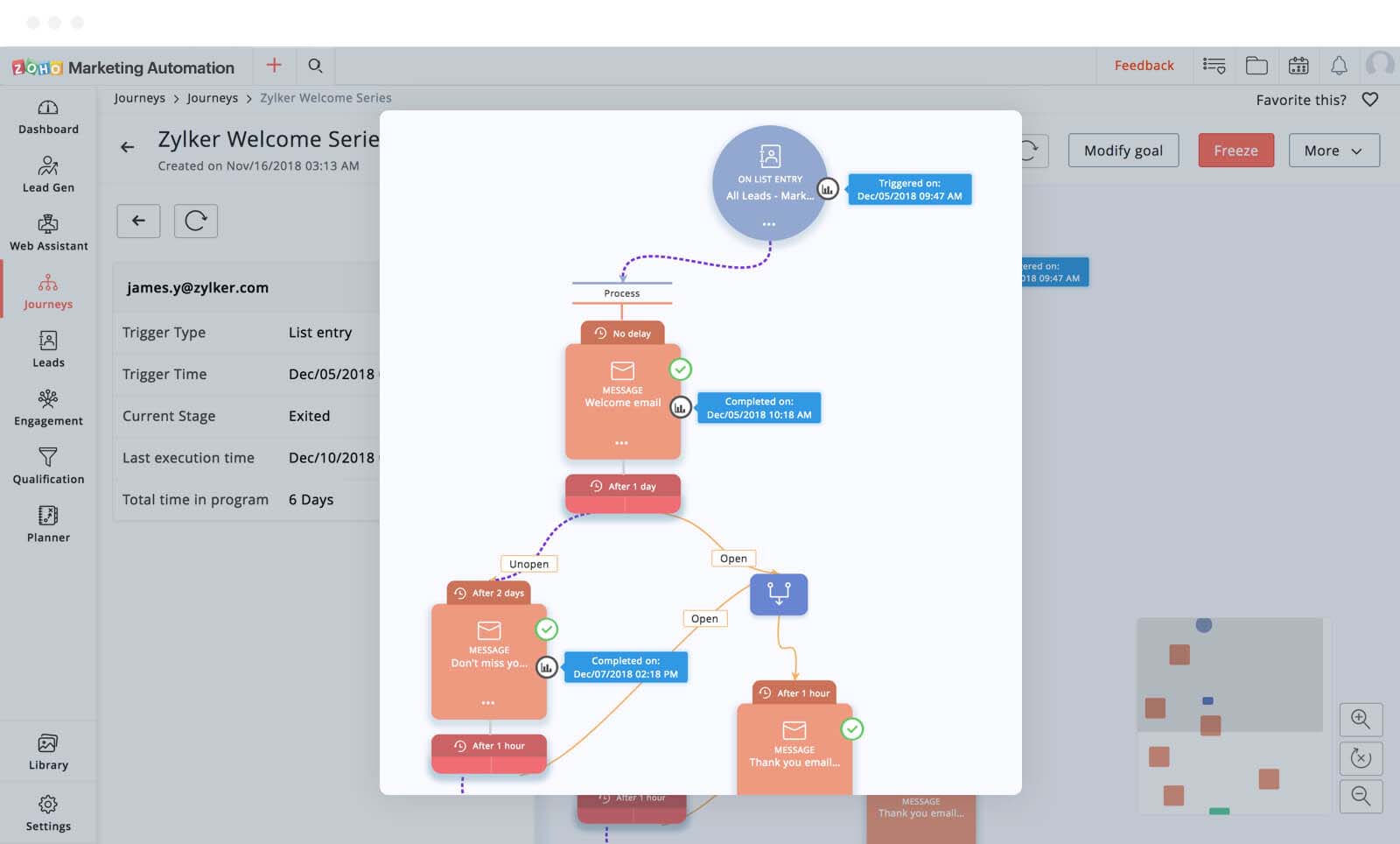Open report icon beside Welcome email node
This screenshot has width=1400, height=844.
(x=680, y=408)
